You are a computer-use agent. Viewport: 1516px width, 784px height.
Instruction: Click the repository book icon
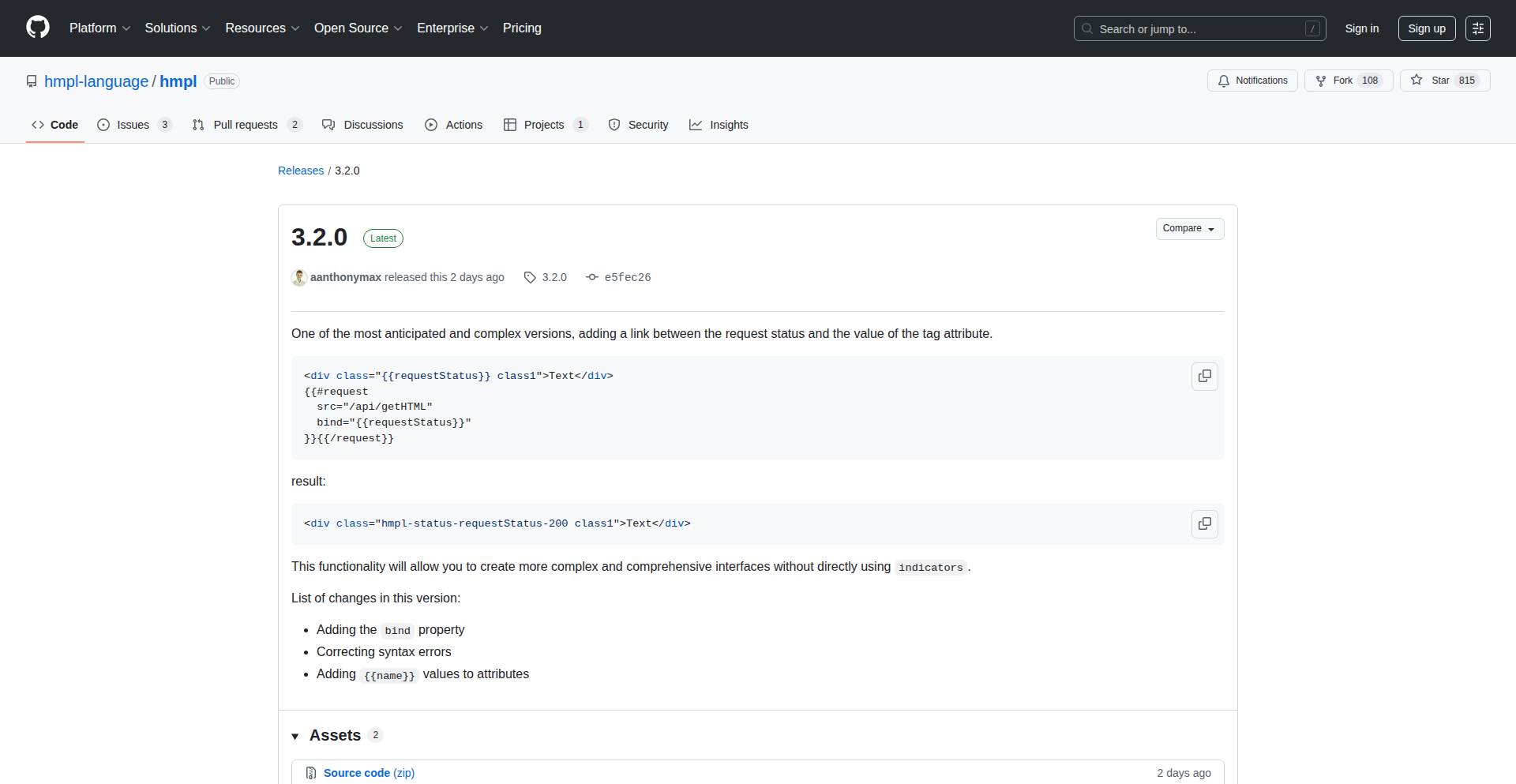(x=32, y=81)
